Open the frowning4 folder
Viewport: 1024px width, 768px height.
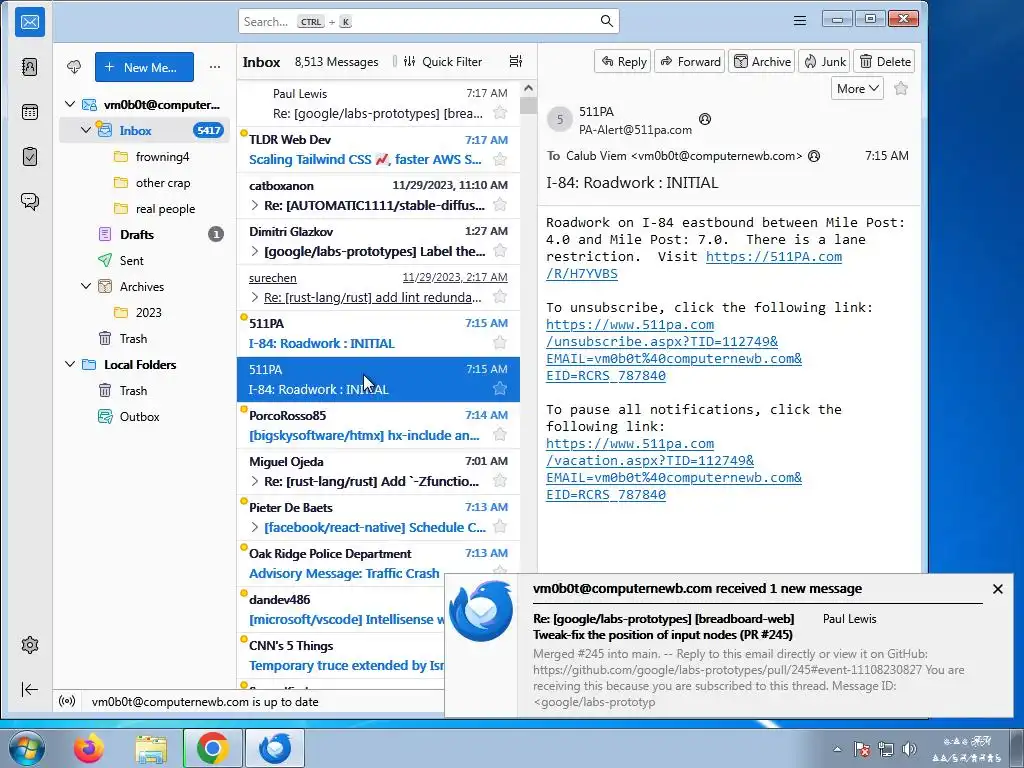point(144,157)
